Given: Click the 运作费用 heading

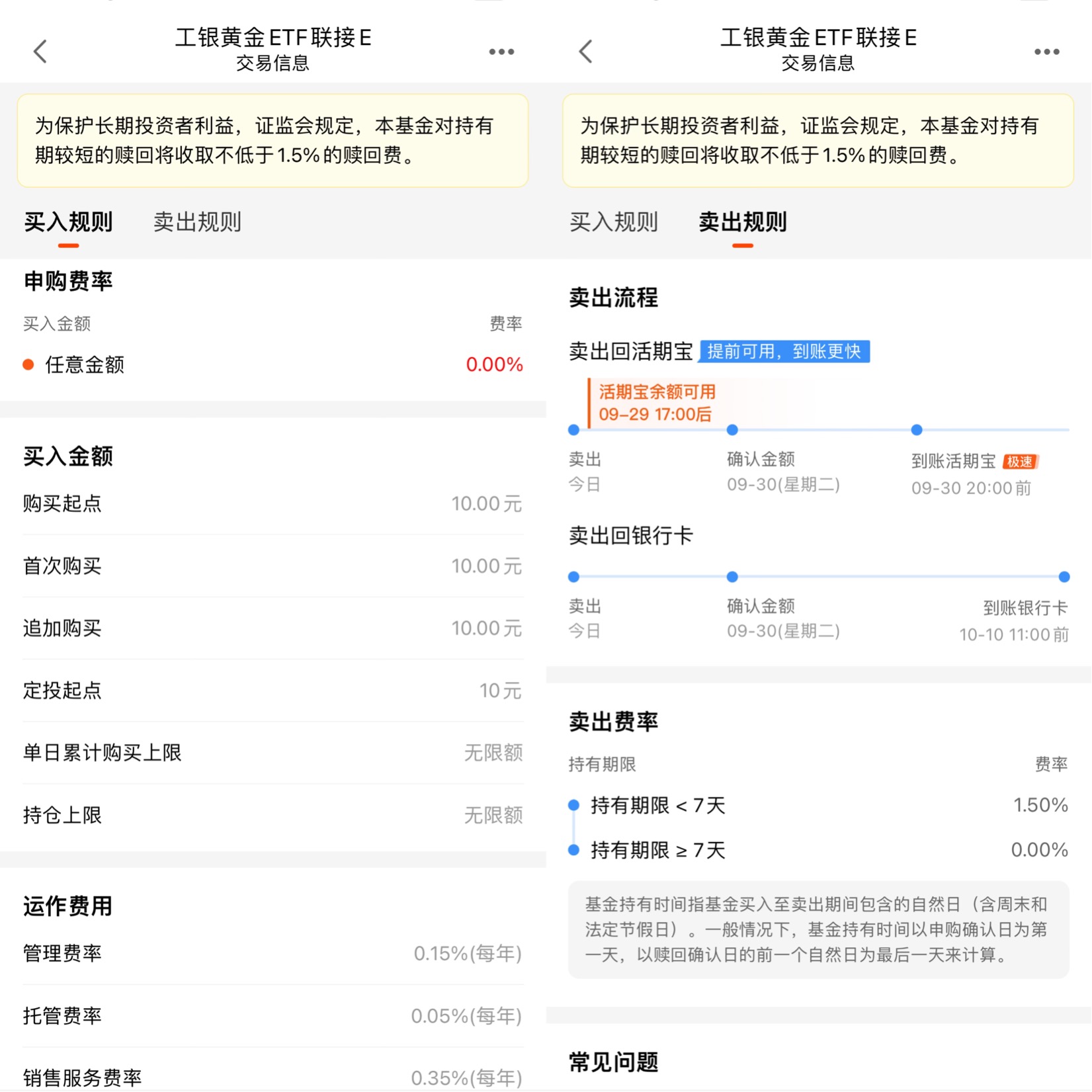Looking at the screenshot, I should (67, 905).
